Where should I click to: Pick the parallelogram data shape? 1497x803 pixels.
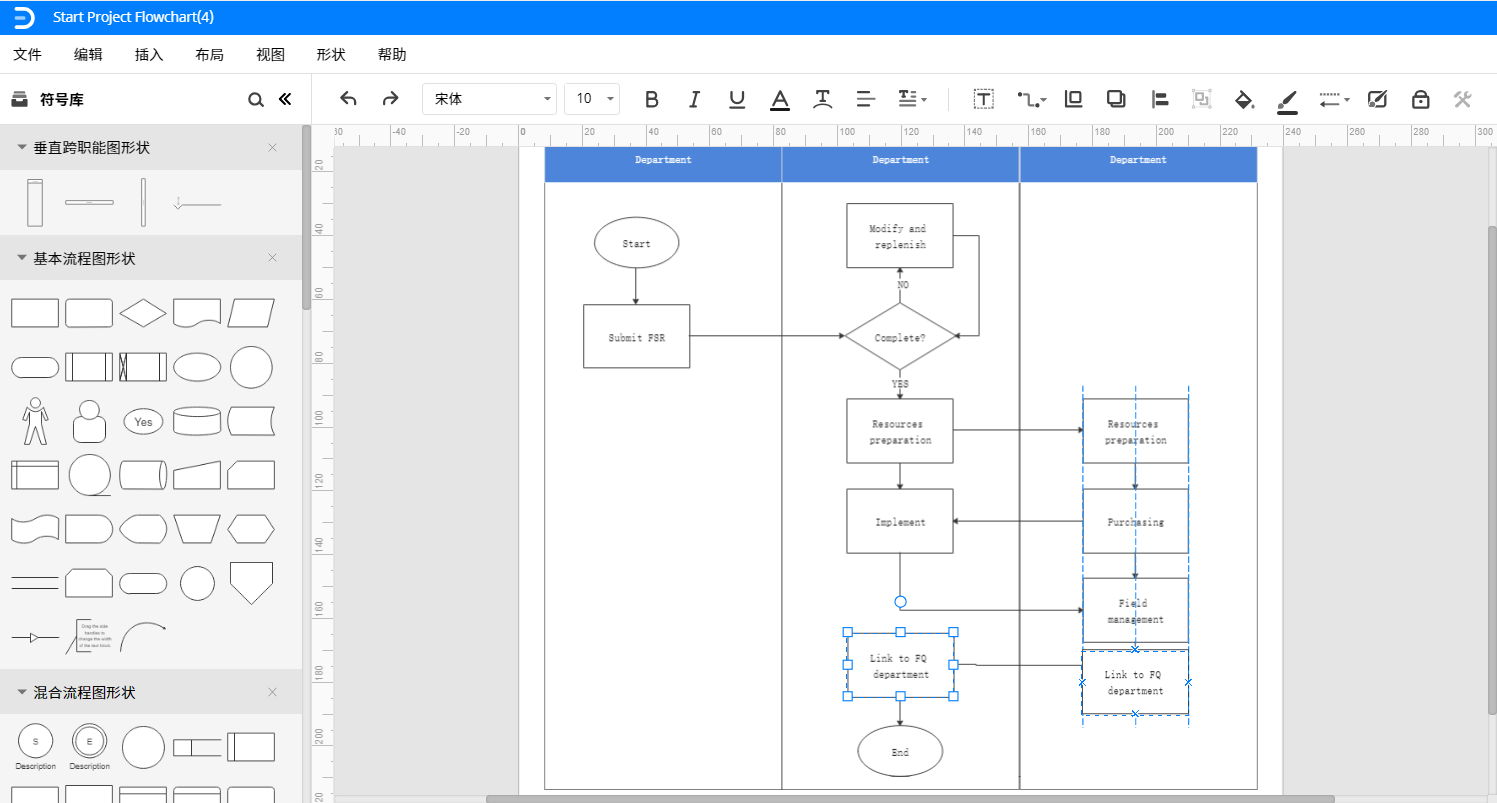click(x=251, y=313)
